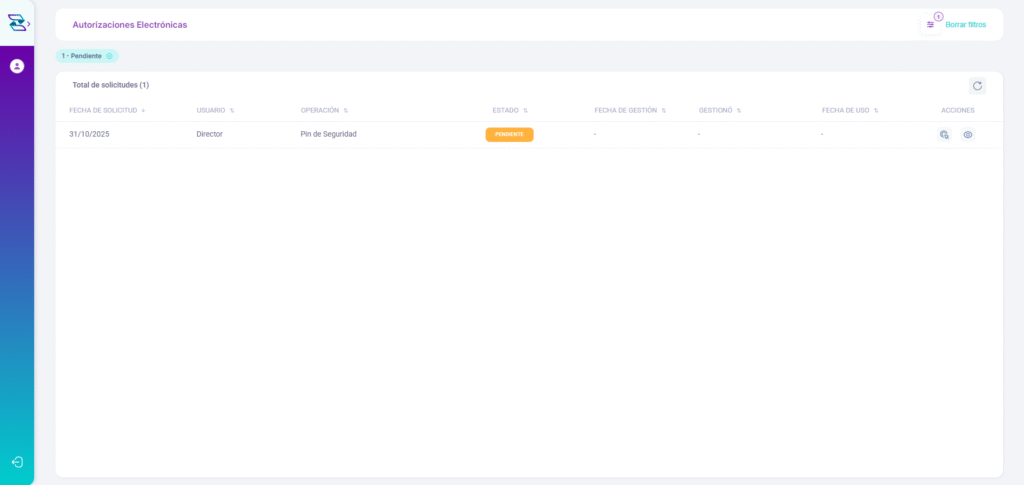
Task: Open the user profile icon in the sidebar
Action: point(17,66)
